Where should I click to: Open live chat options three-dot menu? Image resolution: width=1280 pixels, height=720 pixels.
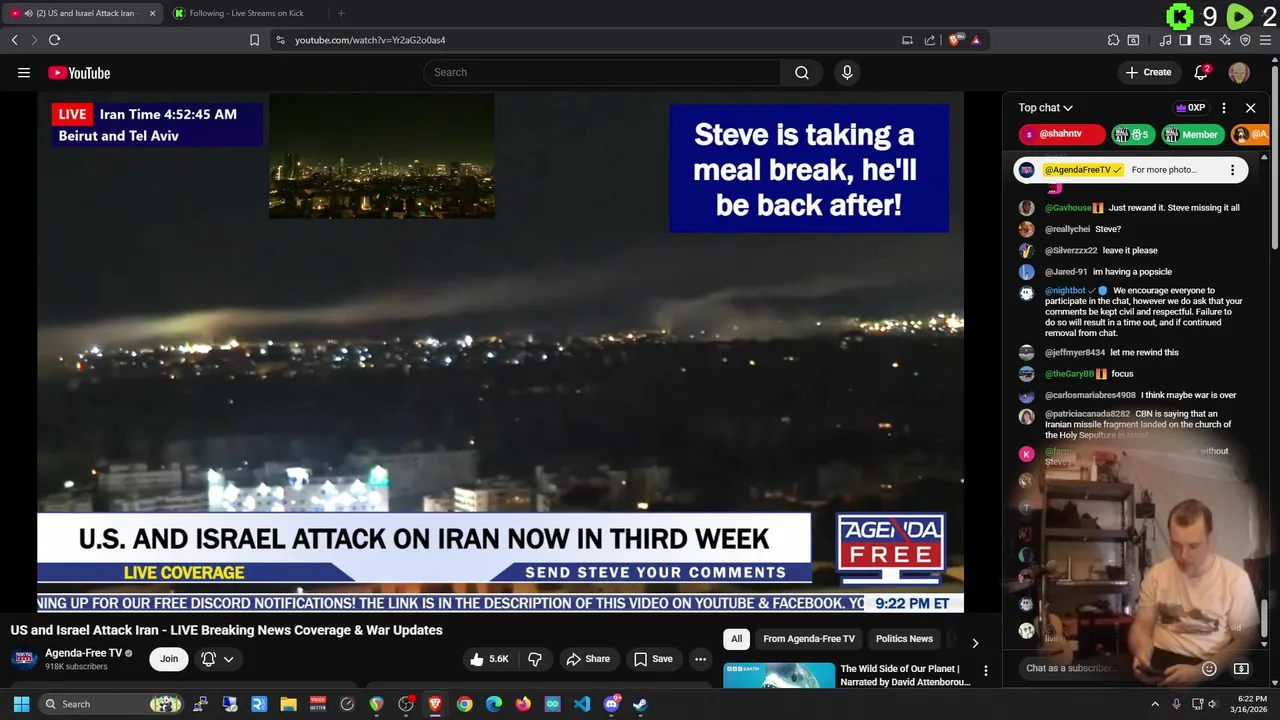(x=1224, y=108)
